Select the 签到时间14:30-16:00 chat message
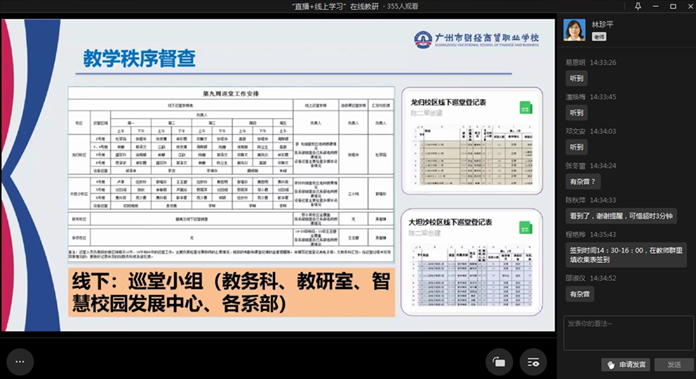The image size is (696, 379). coord(626,255)
